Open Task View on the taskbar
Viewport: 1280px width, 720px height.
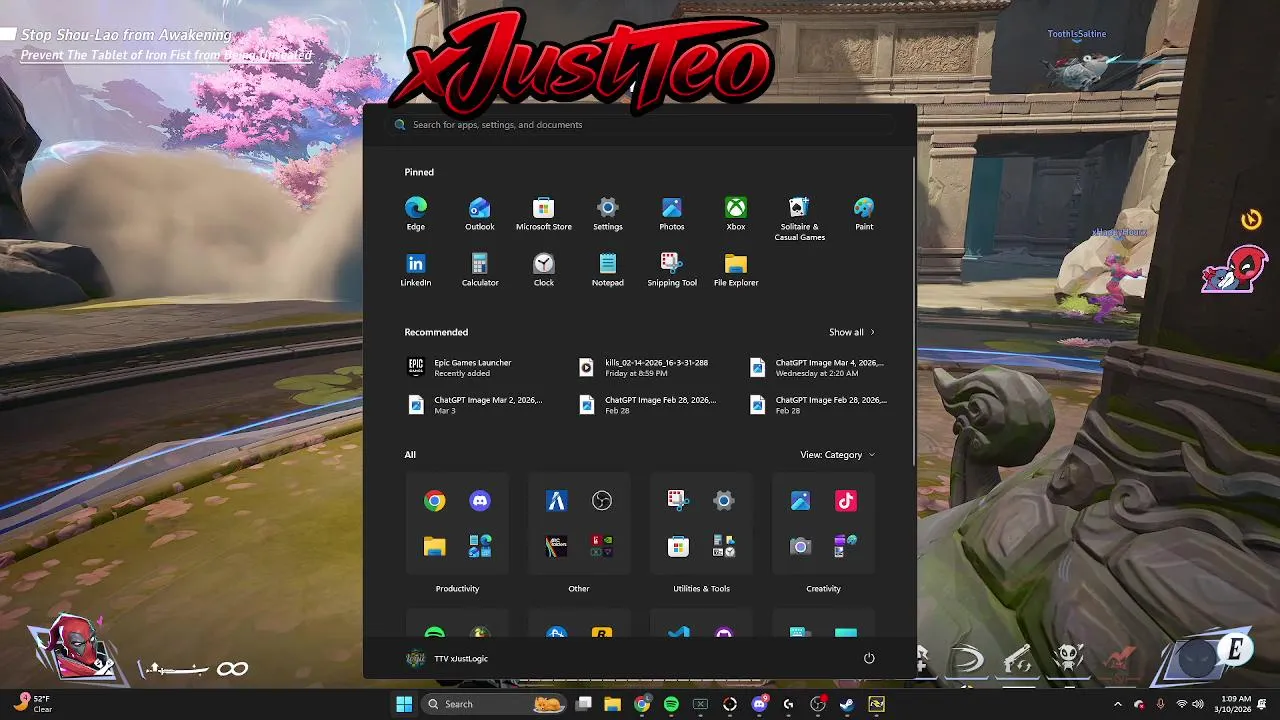coord(584,704)
